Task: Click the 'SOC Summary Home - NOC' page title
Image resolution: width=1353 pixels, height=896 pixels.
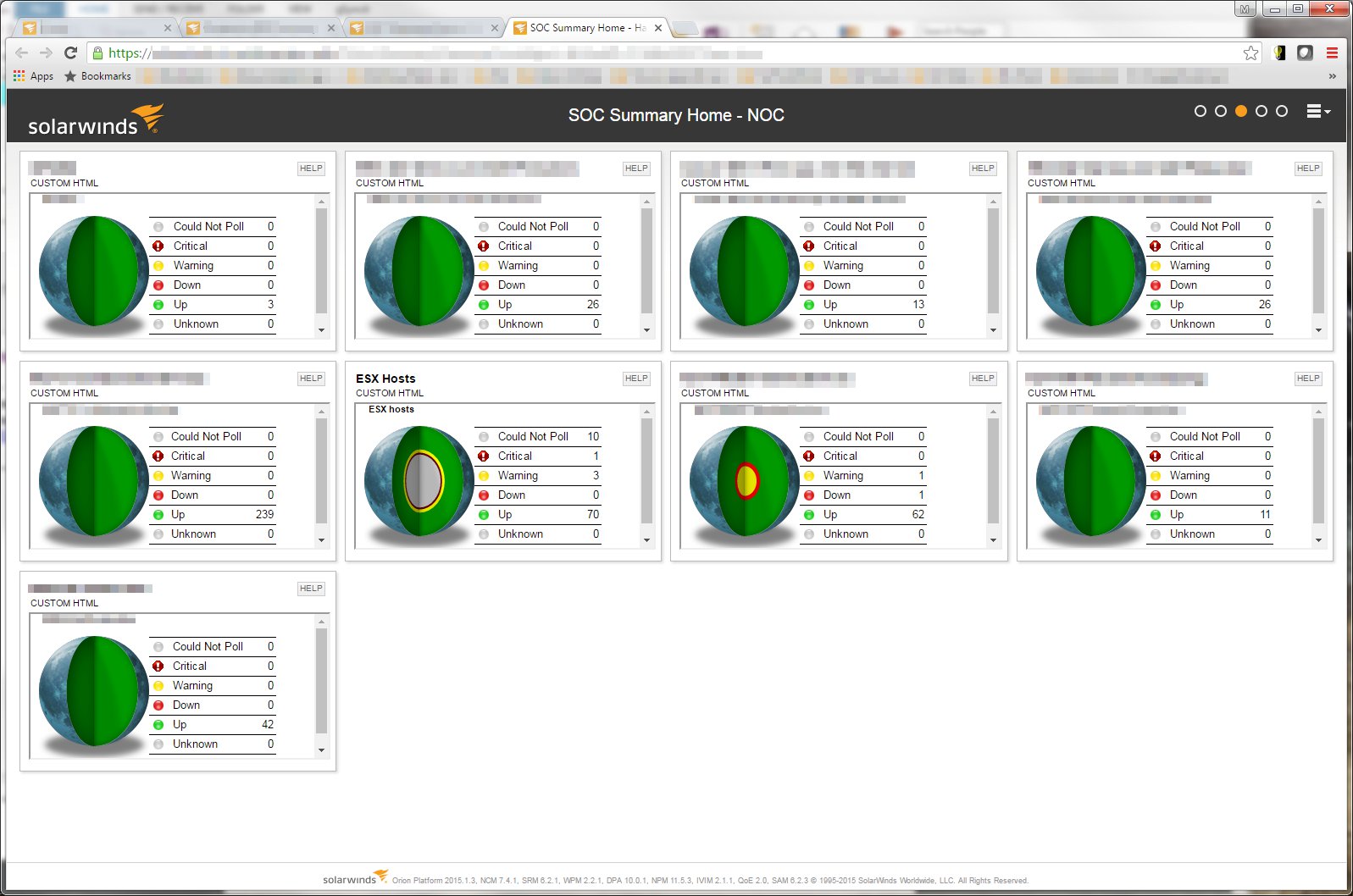Action: 676,115
